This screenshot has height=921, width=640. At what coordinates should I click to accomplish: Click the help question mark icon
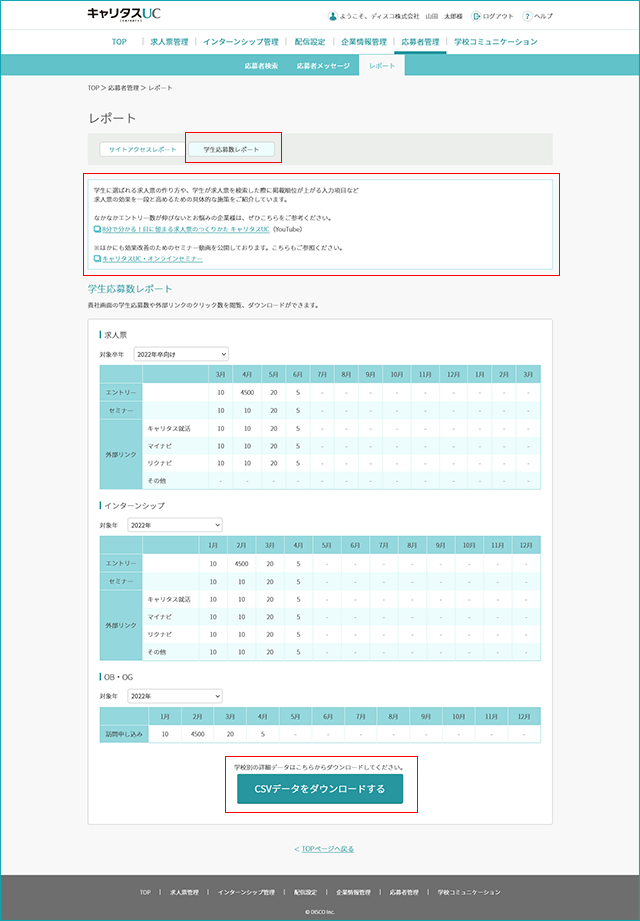[527, 16]
